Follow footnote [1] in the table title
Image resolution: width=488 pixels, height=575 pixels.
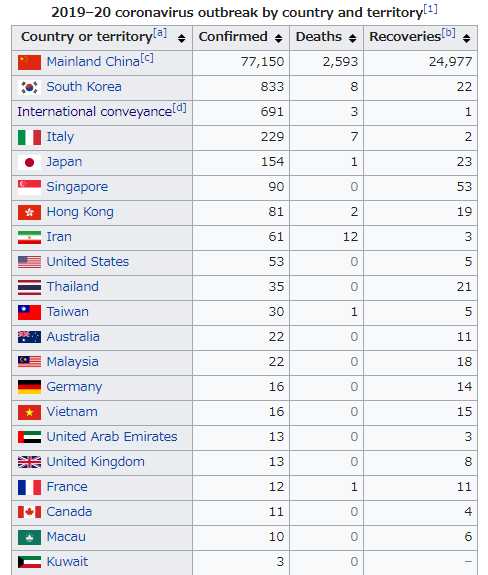pos(430,9)
